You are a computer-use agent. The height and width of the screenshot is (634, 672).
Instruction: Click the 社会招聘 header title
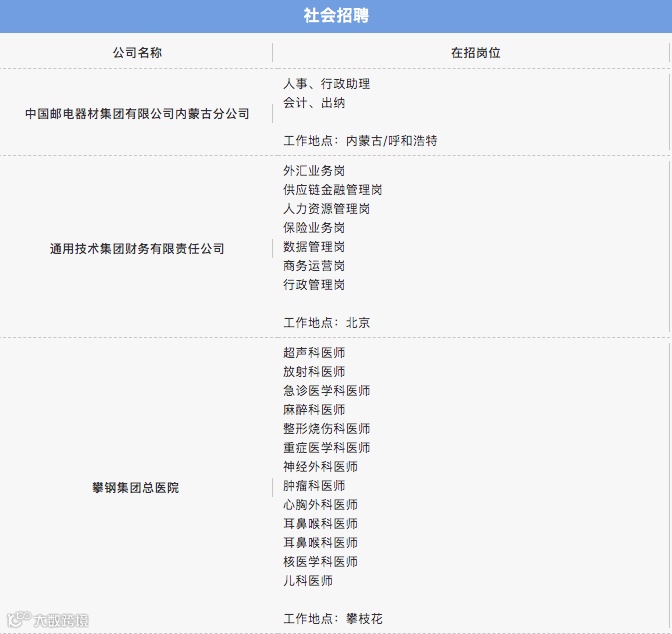[336, 15]
